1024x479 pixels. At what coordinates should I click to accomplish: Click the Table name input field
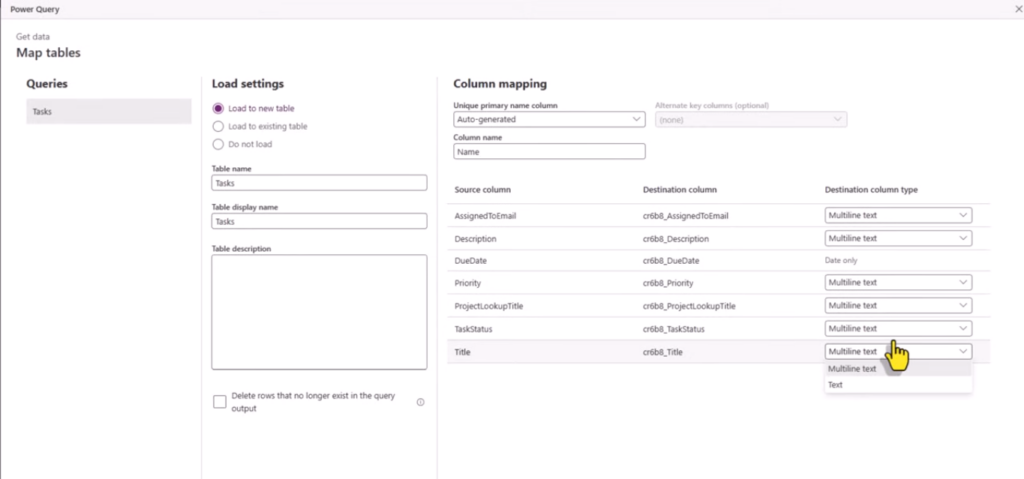(x=319, y=183)
